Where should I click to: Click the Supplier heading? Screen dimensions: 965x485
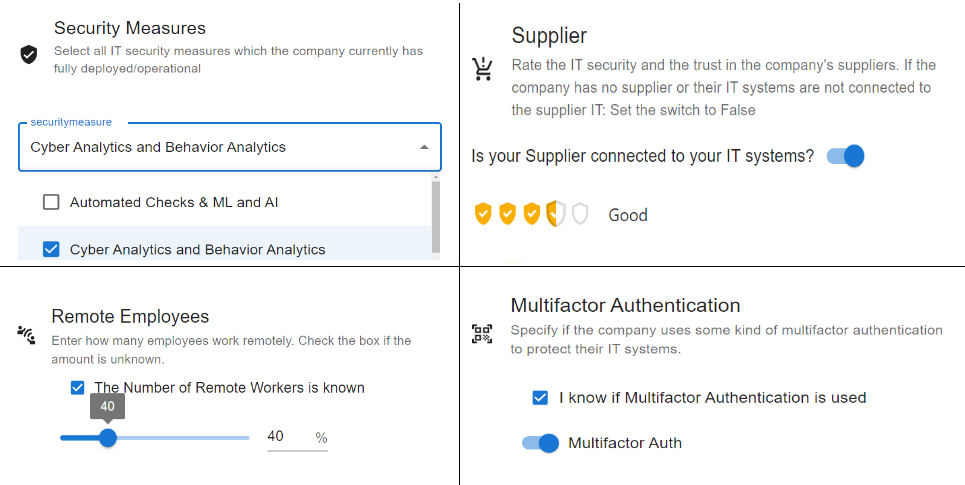tap(549, 35)
